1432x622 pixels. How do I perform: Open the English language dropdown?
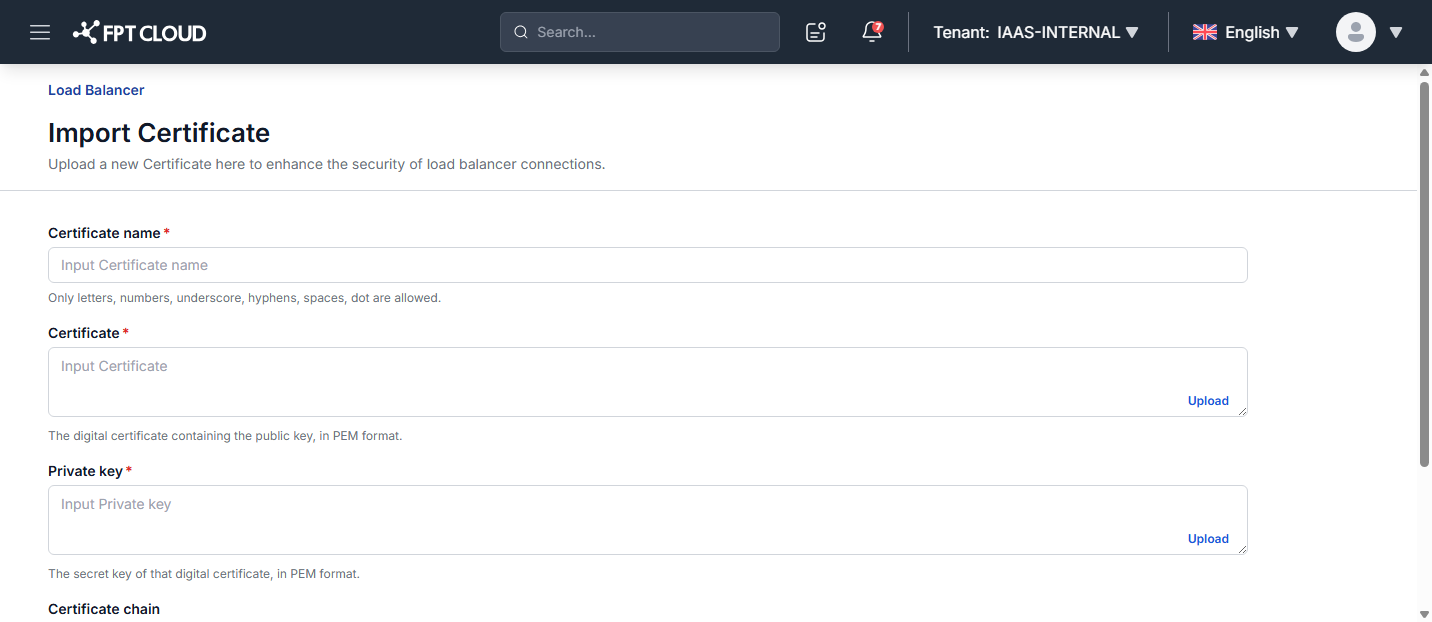point(1246,32)
